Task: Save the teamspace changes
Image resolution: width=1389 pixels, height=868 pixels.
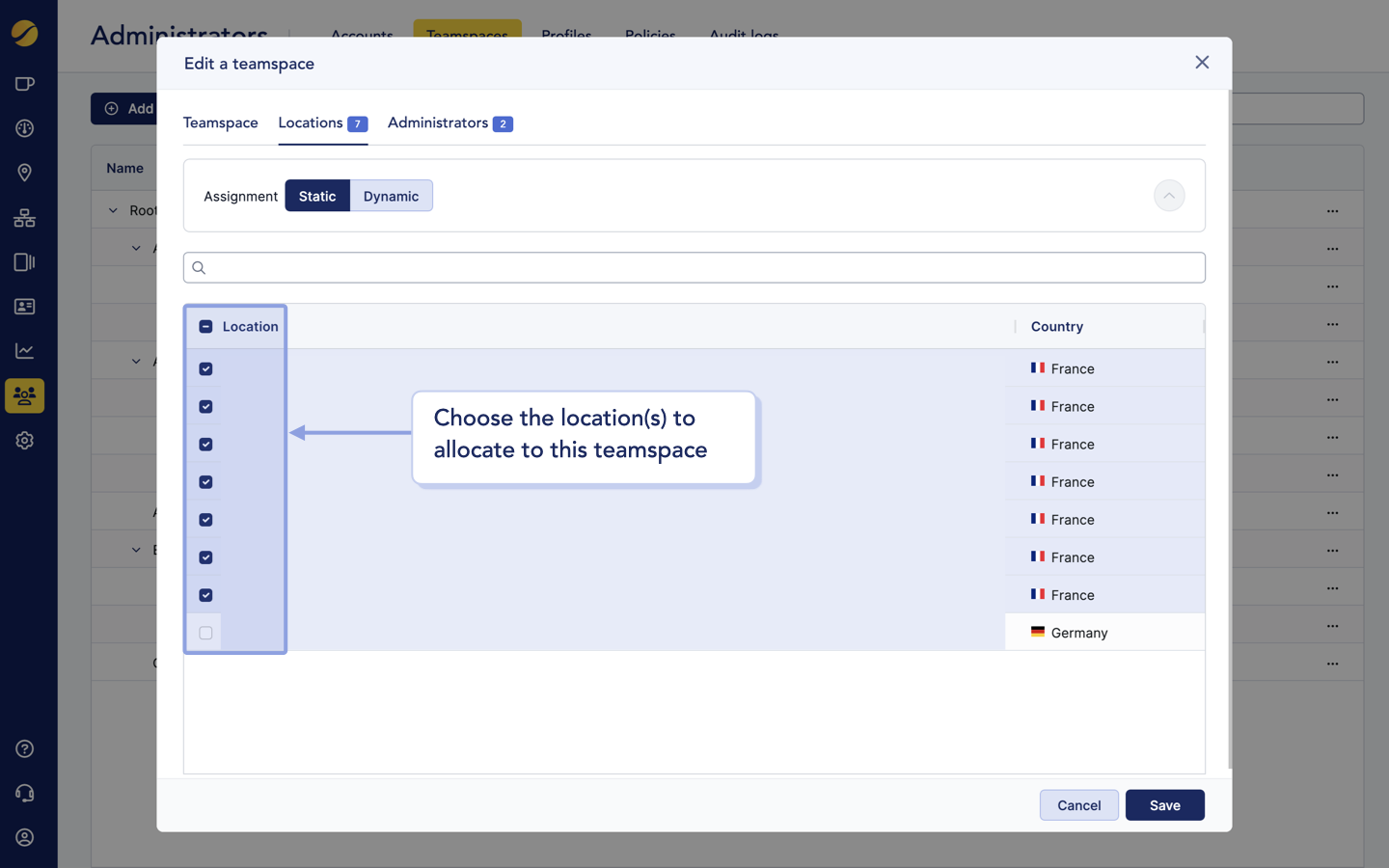Action: 1164,805
